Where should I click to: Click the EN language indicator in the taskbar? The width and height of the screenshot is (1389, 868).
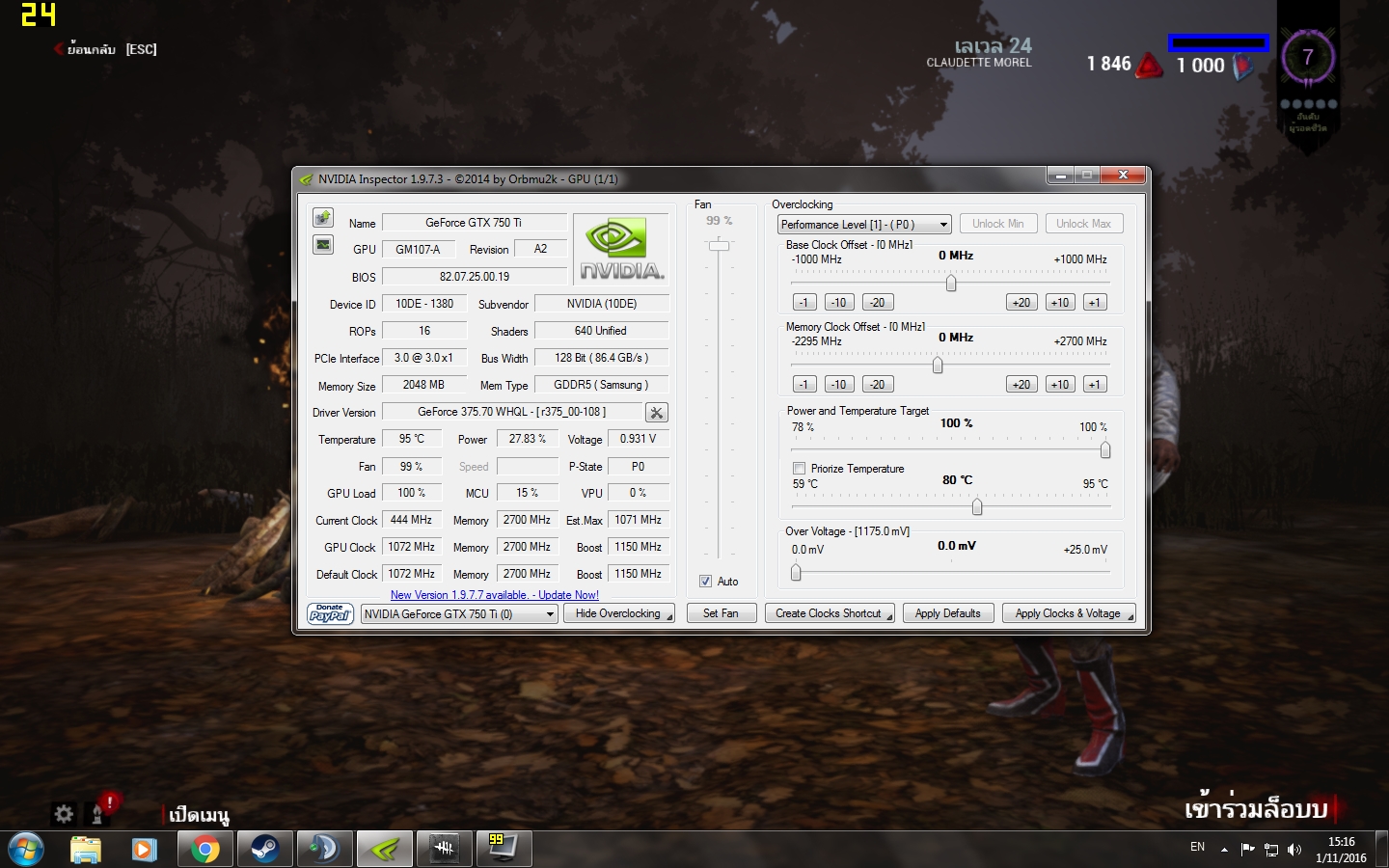coord(1197,848)
